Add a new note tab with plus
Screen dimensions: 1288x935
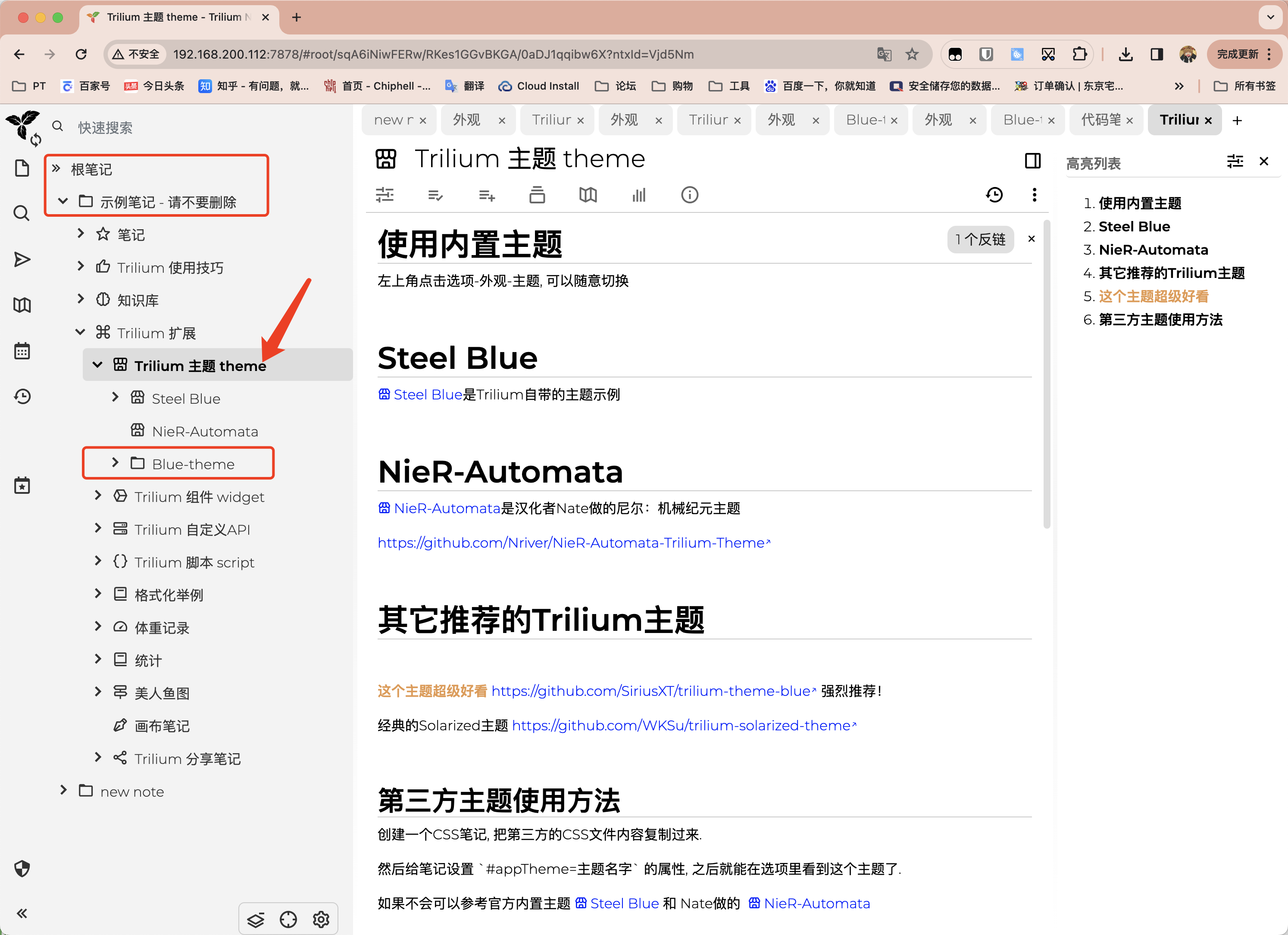1237,120
